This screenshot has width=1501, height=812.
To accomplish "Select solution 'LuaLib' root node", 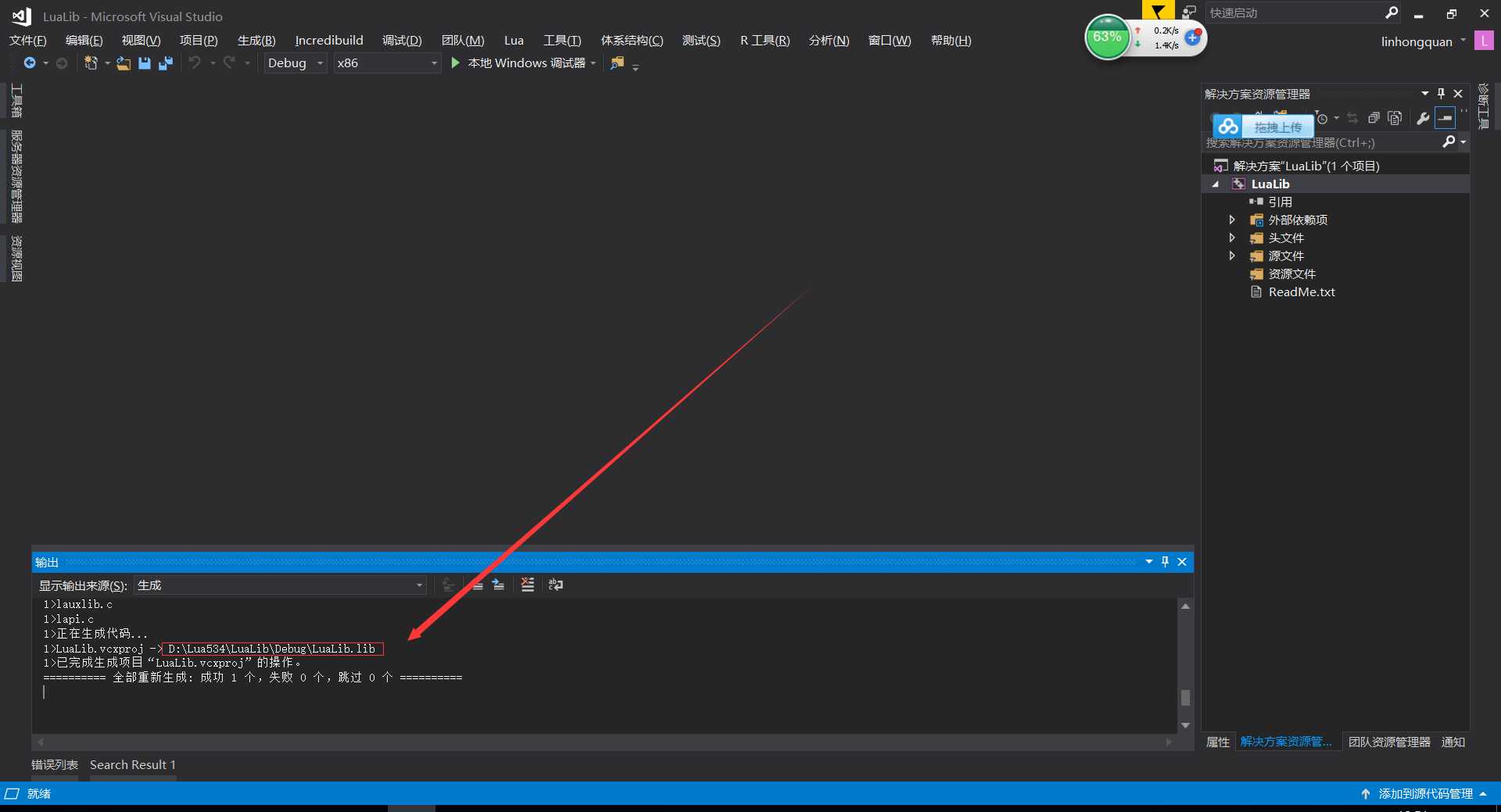I will tap(1306, 166).
